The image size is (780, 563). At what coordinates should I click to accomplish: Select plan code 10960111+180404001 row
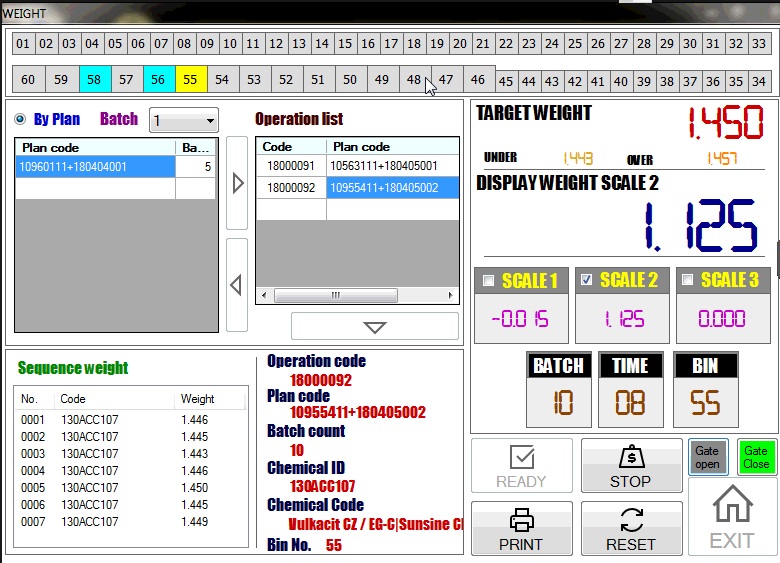(x=95, y=167)
